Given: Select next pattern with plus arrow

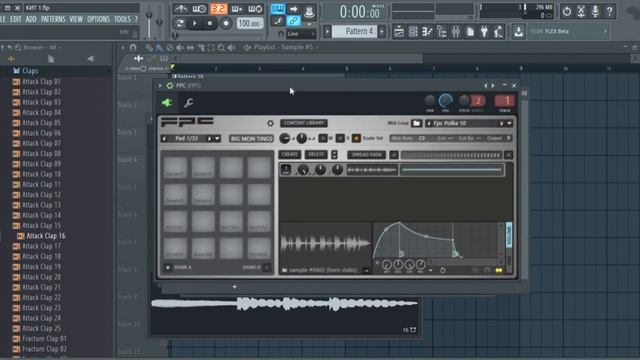Looking at the screenshot, I should [x=382, y=31].
